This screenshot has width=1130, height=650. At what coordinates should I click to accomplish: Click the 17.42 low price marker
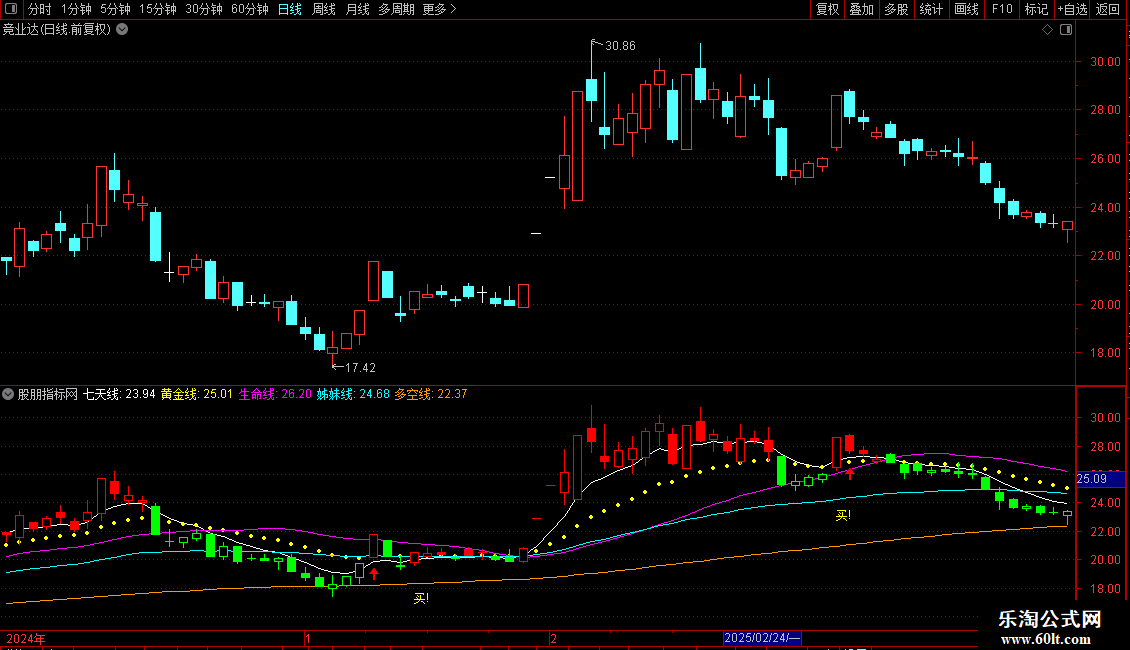(x=360, y=368)
